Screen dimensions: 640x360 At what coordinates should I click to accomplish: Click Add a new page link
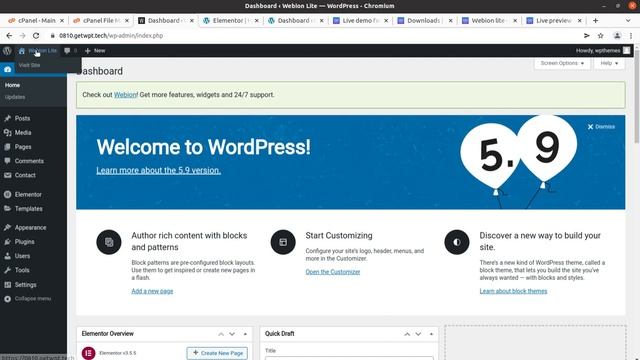point(152,291)
